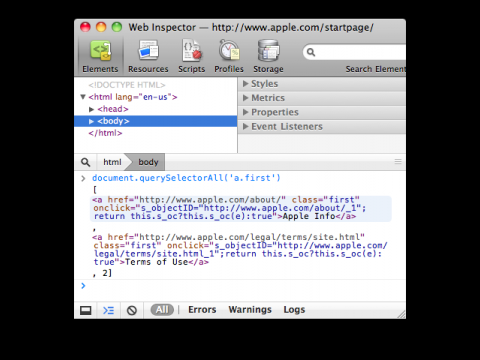Open the Elements panel
This screenshot has width=480, height=360.
pyautogui.click(x=100, y=56)
